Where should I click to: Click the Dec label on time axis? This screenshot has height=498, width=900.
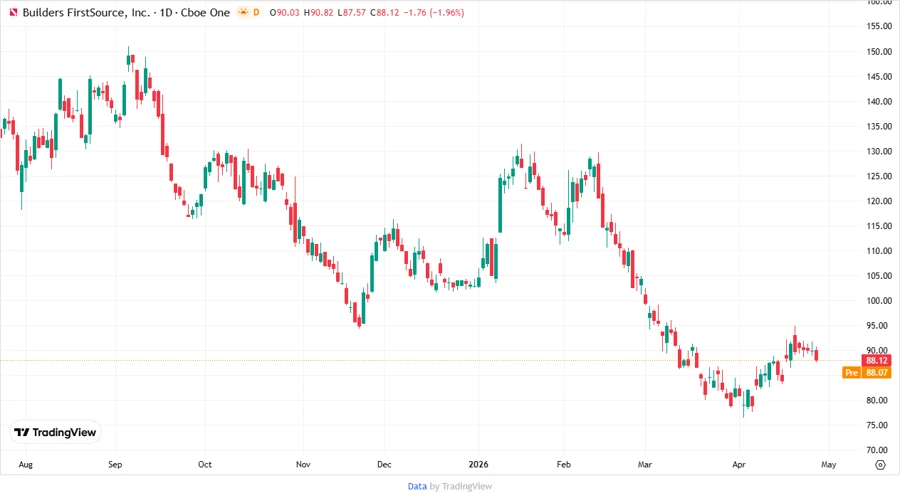tap(384, 464)
